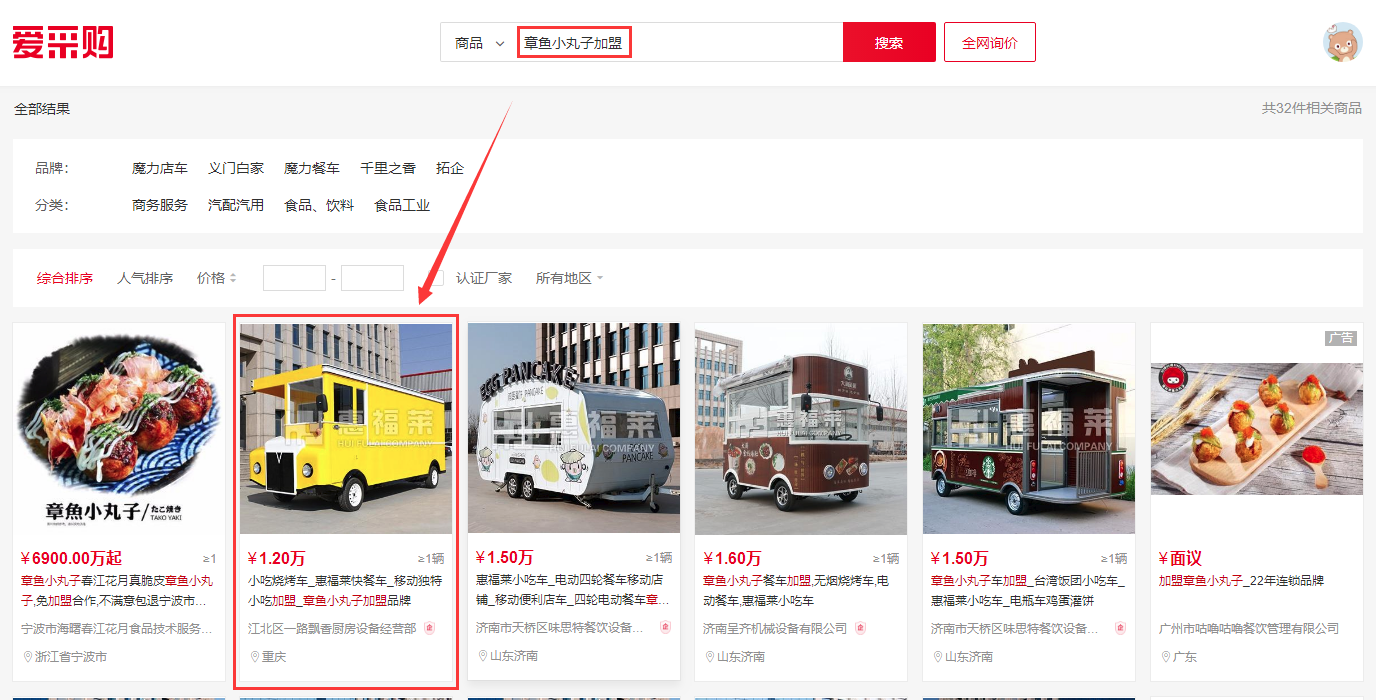Filter by category 食品、饮料
The image size is (1376, 700).
point(319,205)
